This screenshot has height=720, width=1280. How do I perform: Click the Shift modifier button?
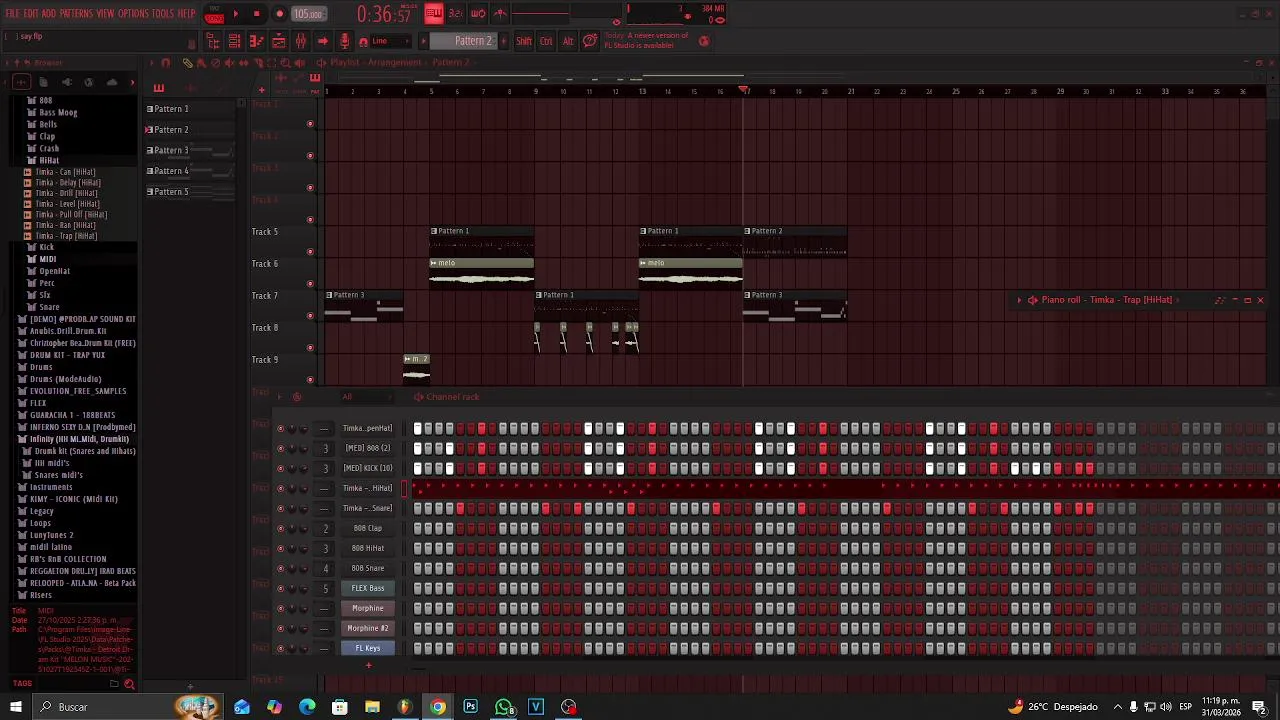pyautogui.click(x=524, y=41)
